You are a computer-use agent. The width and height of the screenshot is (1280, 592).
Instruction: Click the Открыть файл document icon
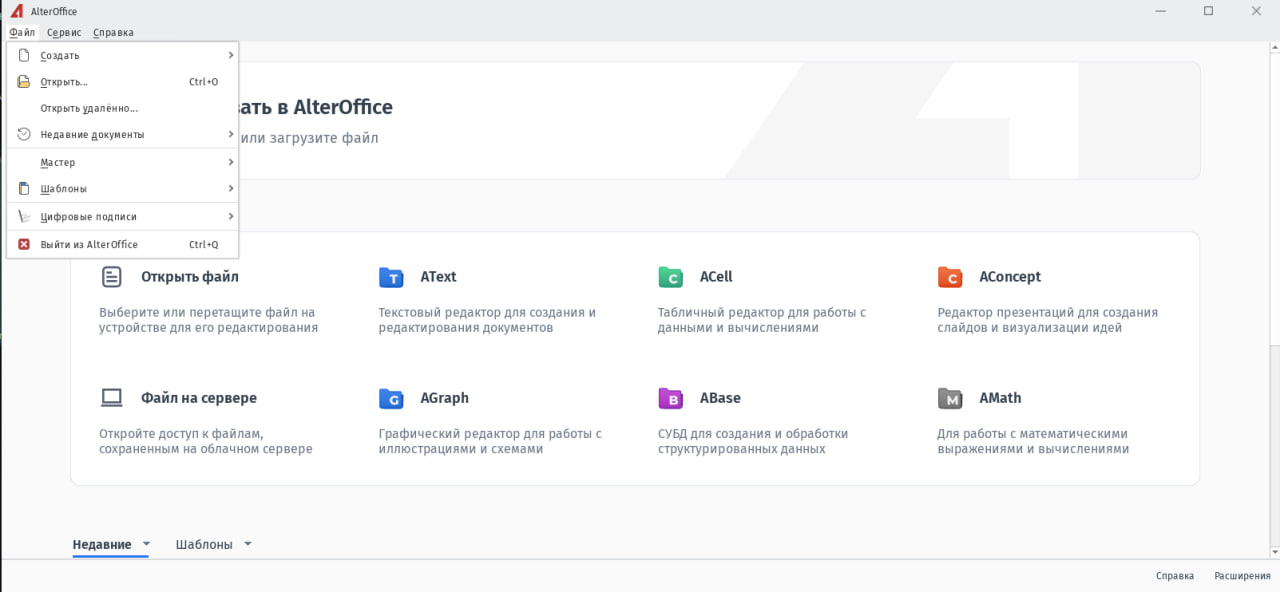pyautogui.click(x=111, y=277)
